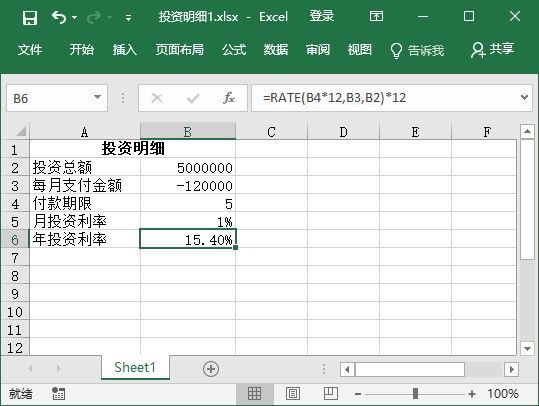This screenshot has height=406, width=539.
Task: Select column D header
Action: coord(343,132)
